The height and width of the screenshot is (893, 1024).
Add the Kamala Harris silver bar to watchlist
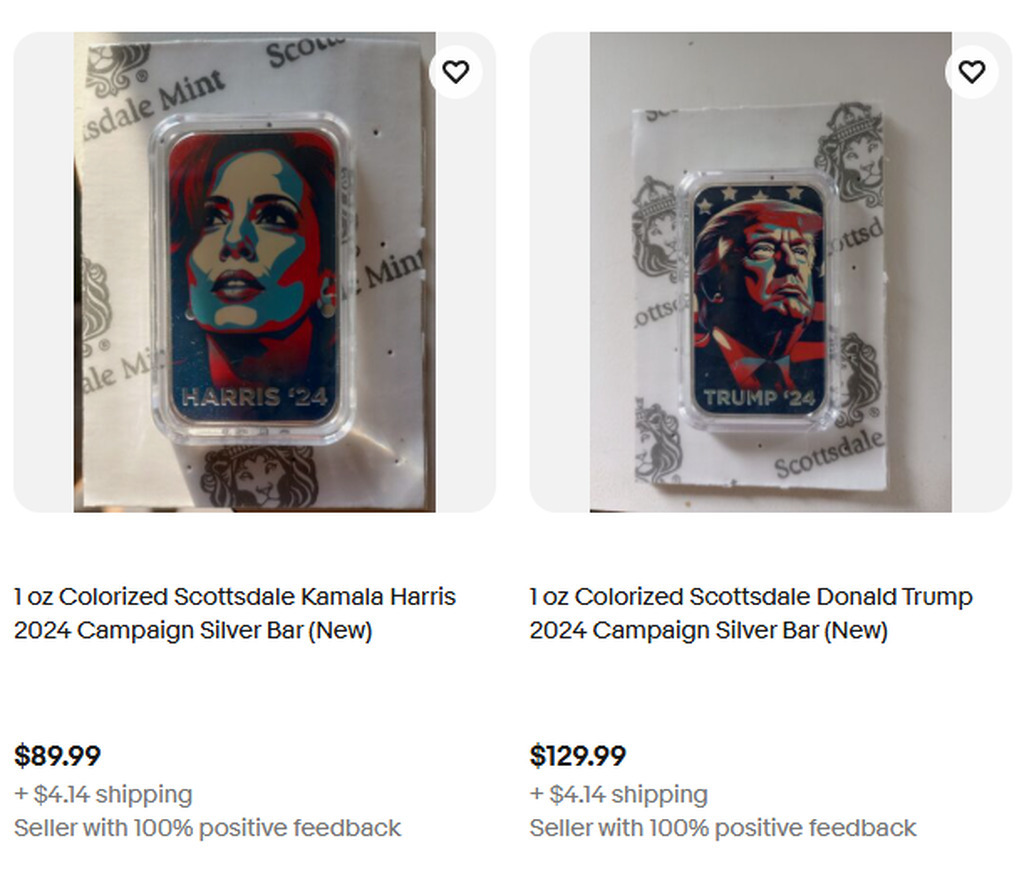tap(456, 72)
